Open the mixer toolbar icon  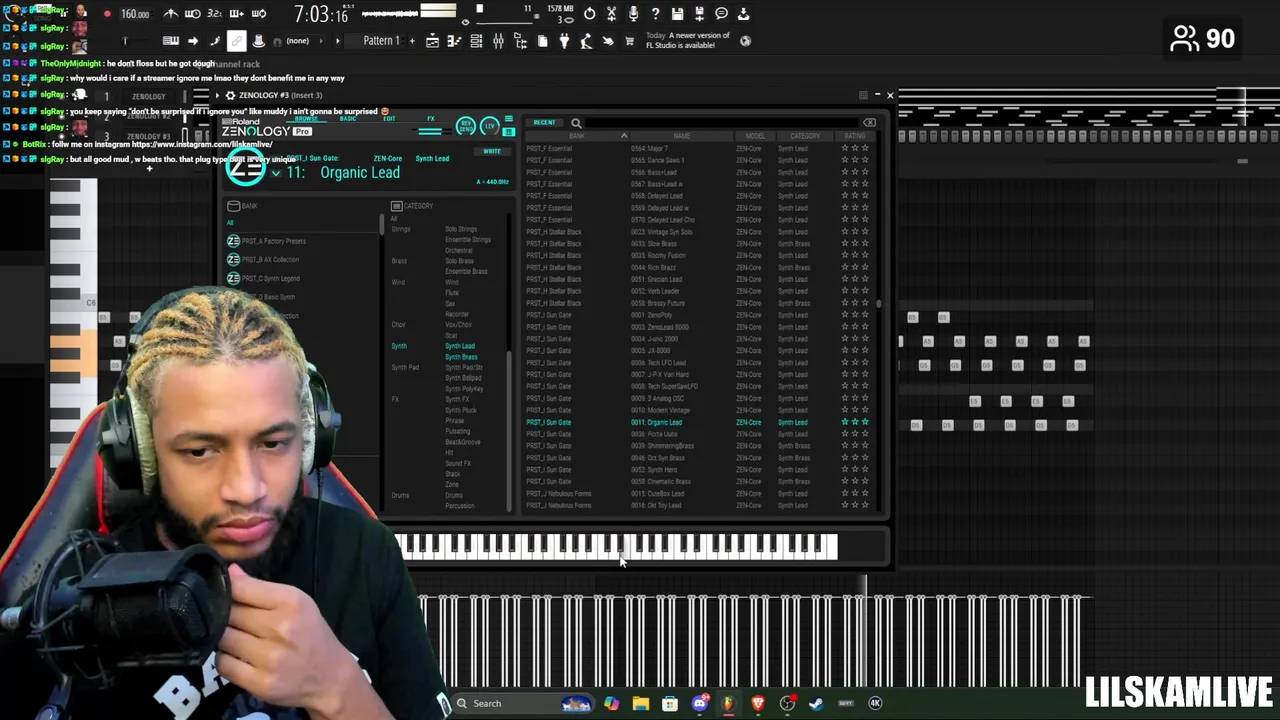498,41
